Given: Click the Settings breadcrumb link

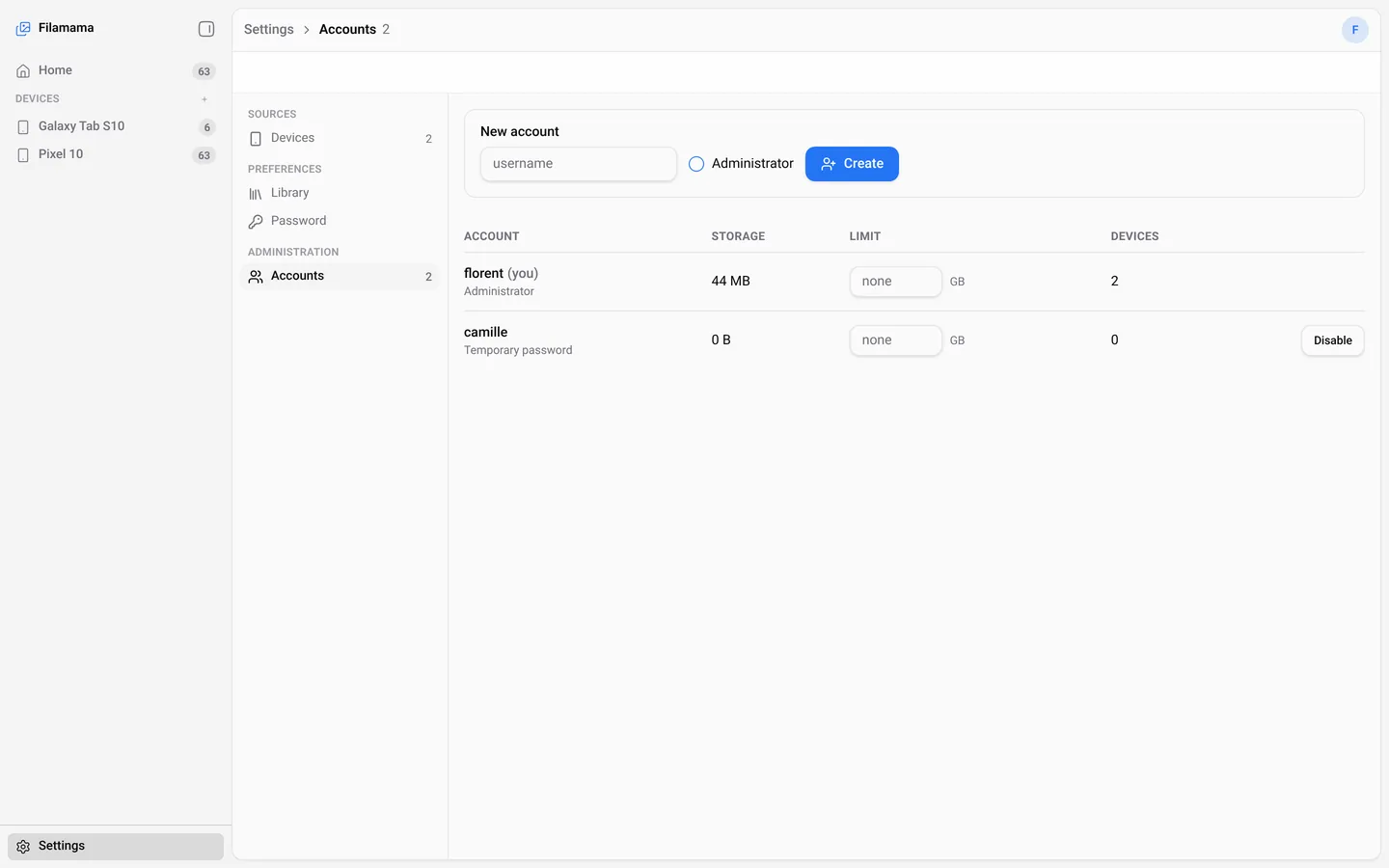Looking at the screenshot, I should pos(268,29).
